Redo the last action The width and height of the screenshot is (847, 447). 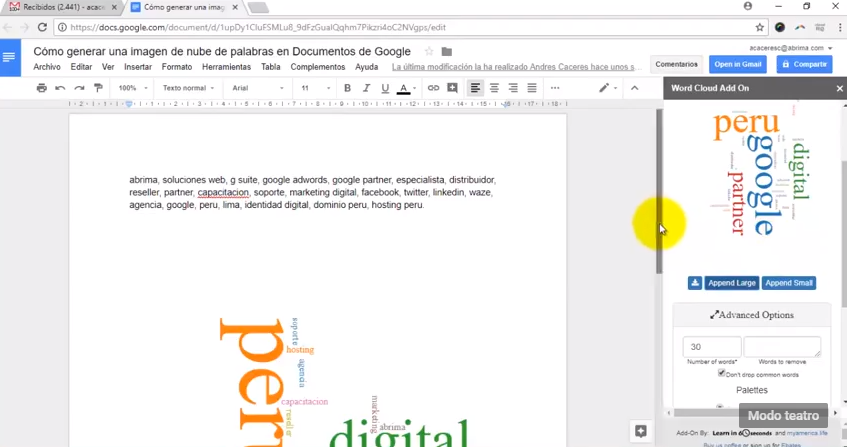point(79,88)
